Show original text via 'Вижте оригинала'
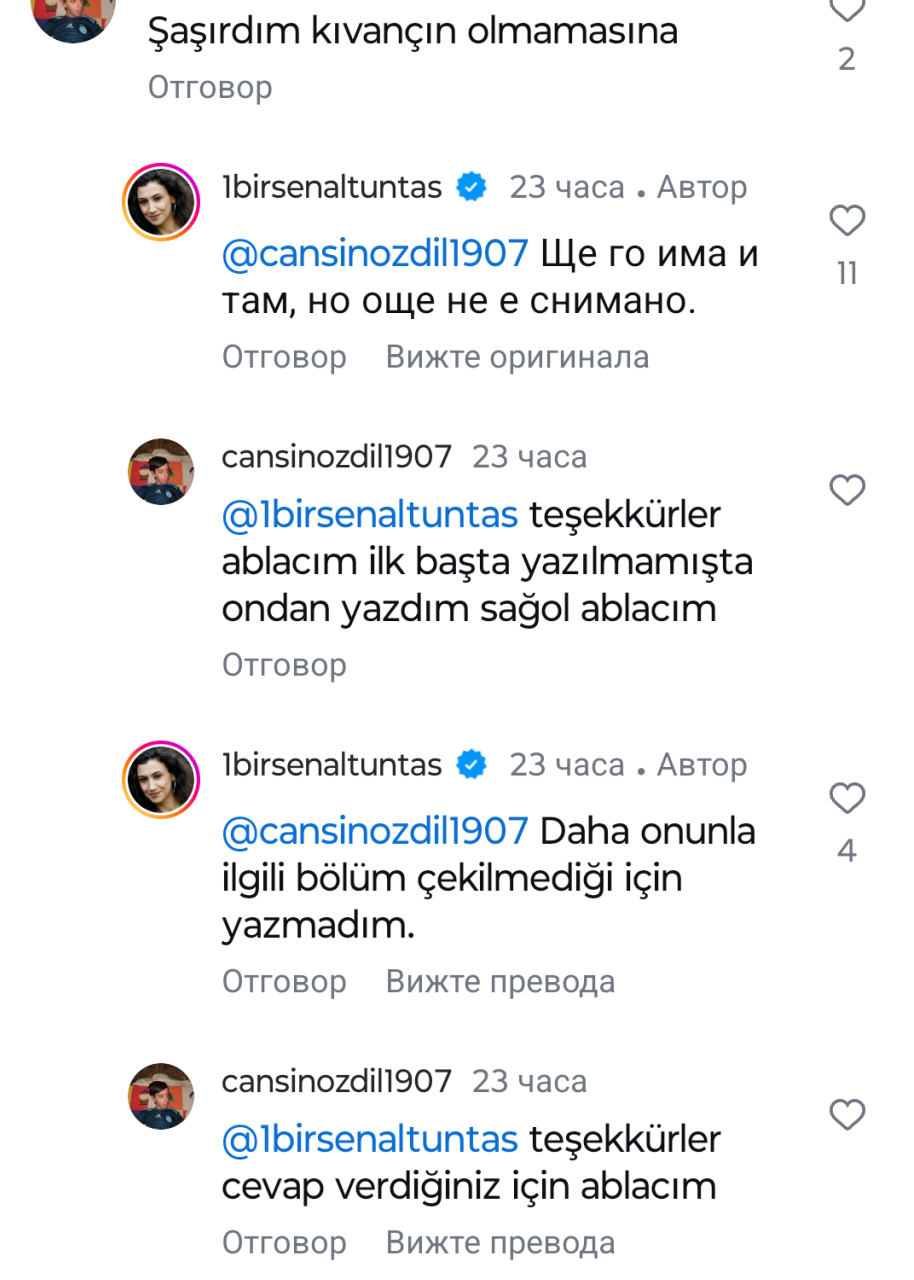The height and width of the screenshot is (1280, 914). coord(517,357)
